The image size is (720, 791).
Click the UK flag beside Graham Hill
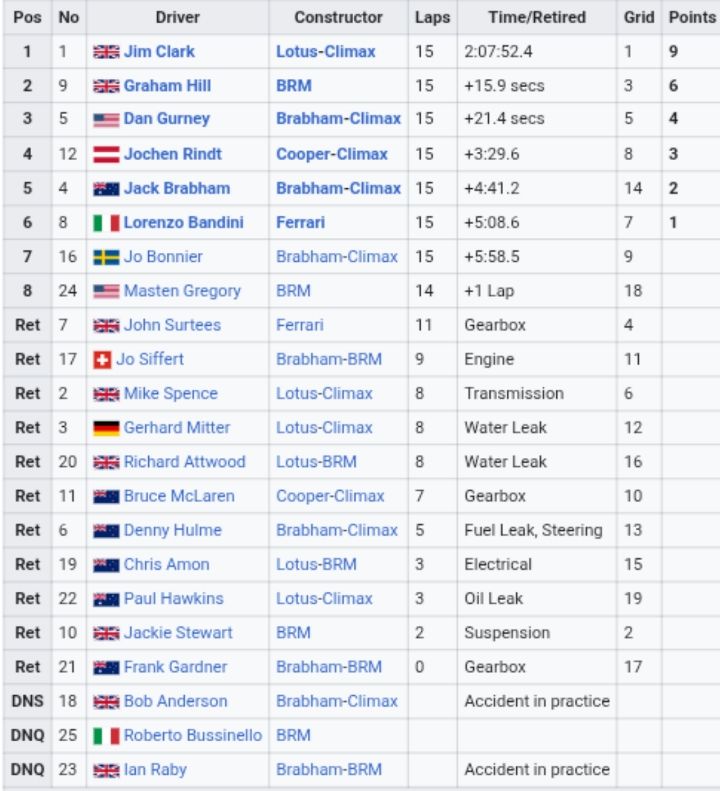[x=106, y=86]
